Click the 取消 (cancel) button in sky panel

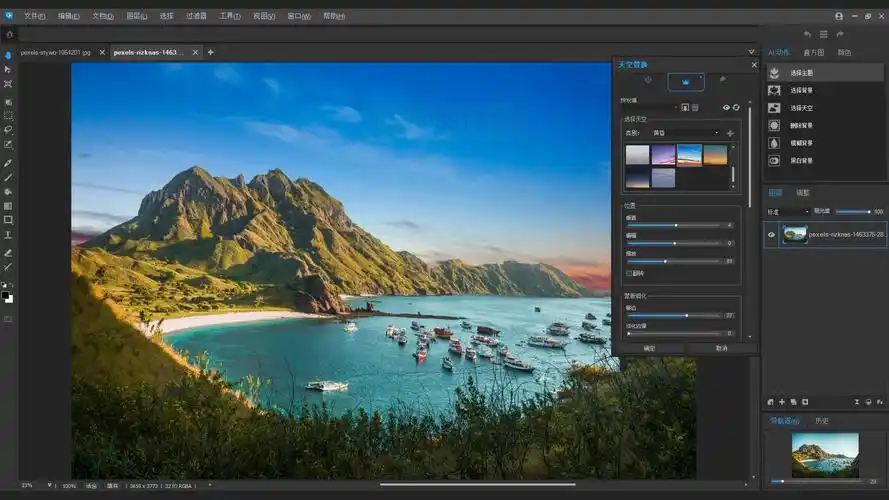pos(721,348)
